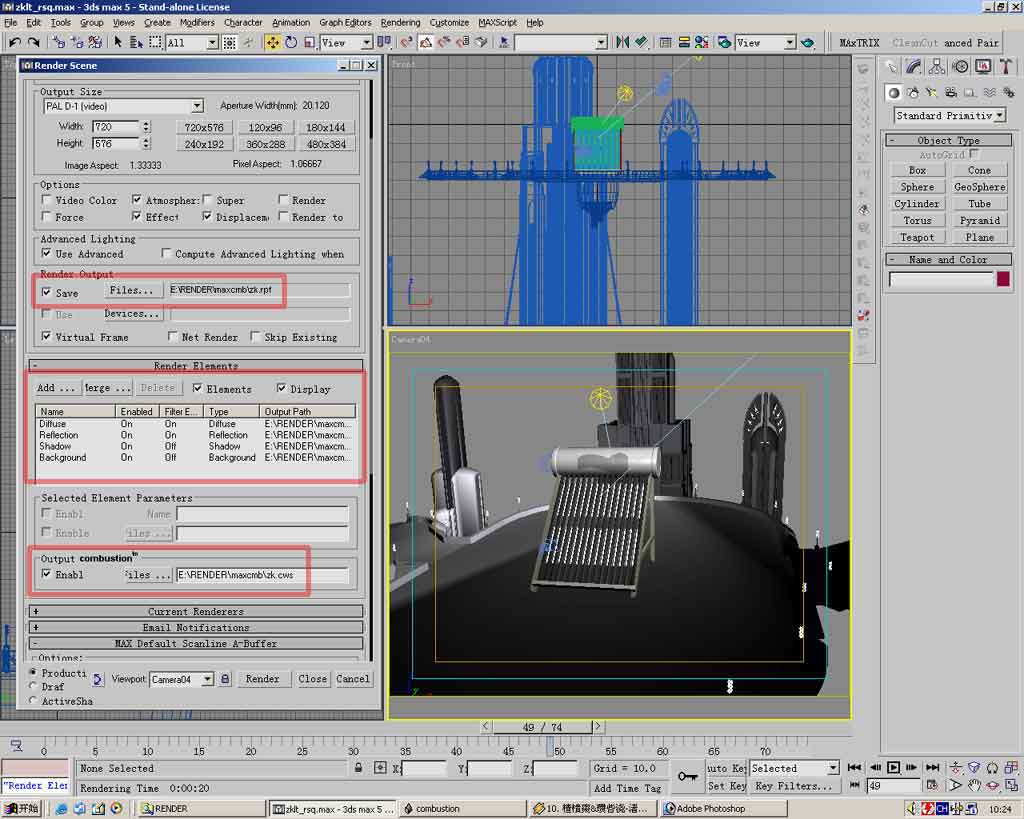Select the Select and Rotate tool
1024x819 pixels.
click(x=291, y=42)
